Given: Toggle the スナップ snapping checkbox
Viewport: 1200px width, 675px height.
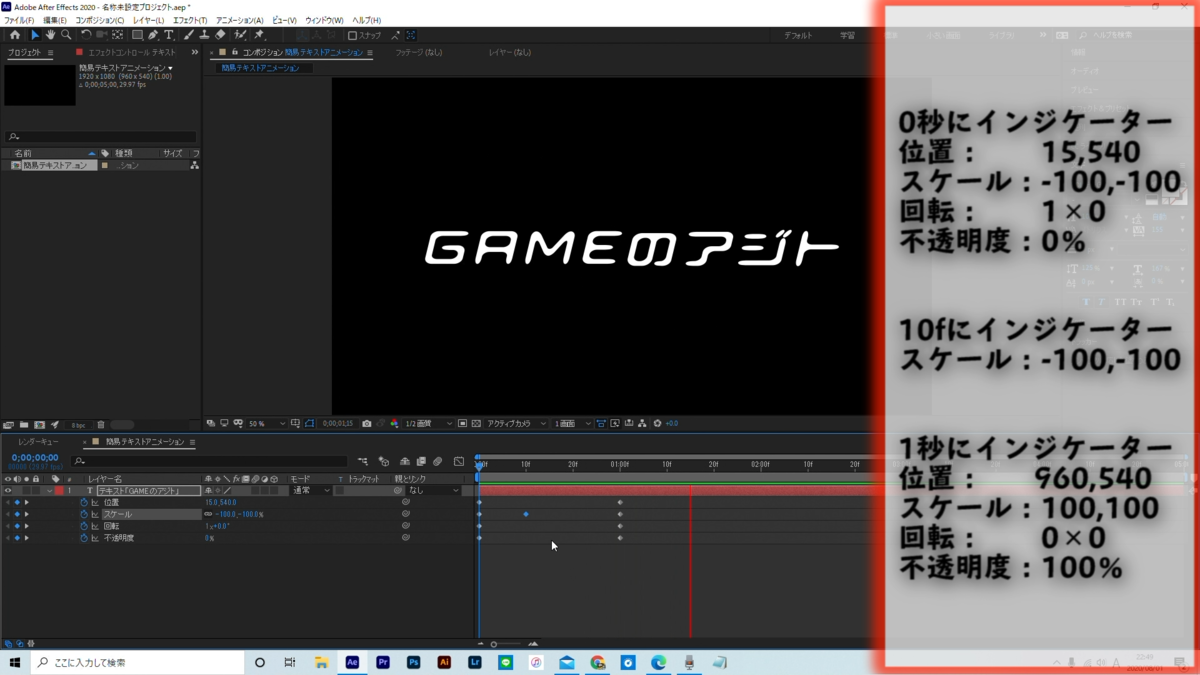Looking at the screenshot, I should click(352, 35).
